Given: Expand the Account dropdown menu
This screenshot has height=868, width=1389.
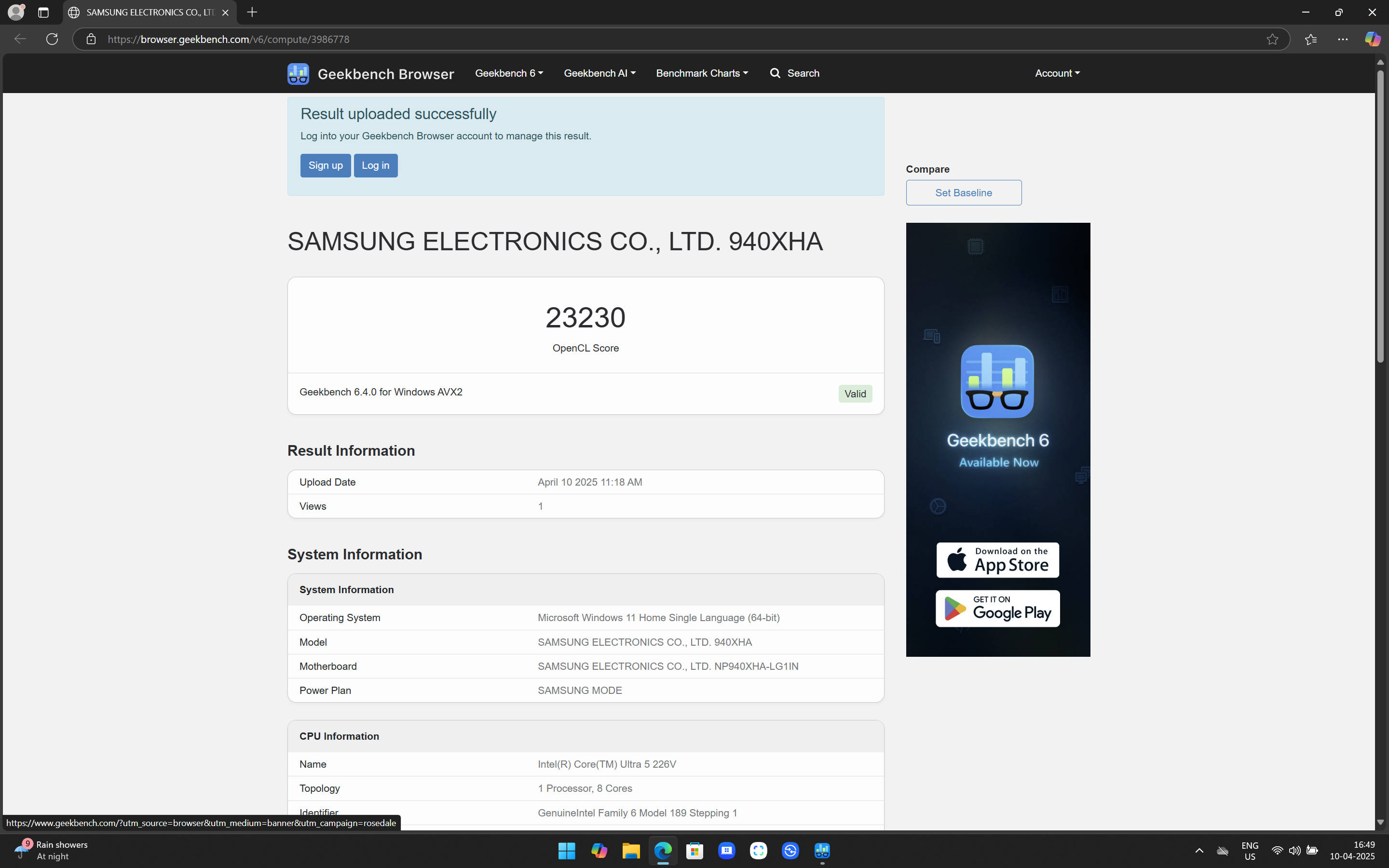Looking at the screenshot, I should click(1057, 73).
